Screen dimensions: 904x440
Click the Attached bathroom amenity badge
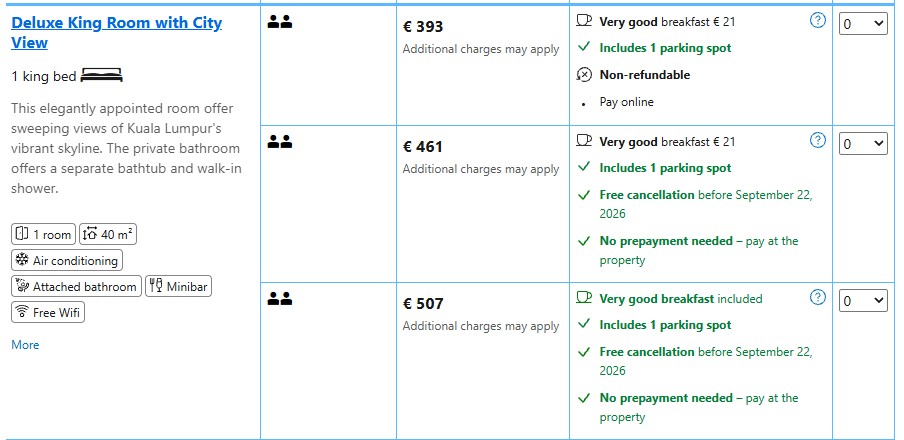pos(76,286)
